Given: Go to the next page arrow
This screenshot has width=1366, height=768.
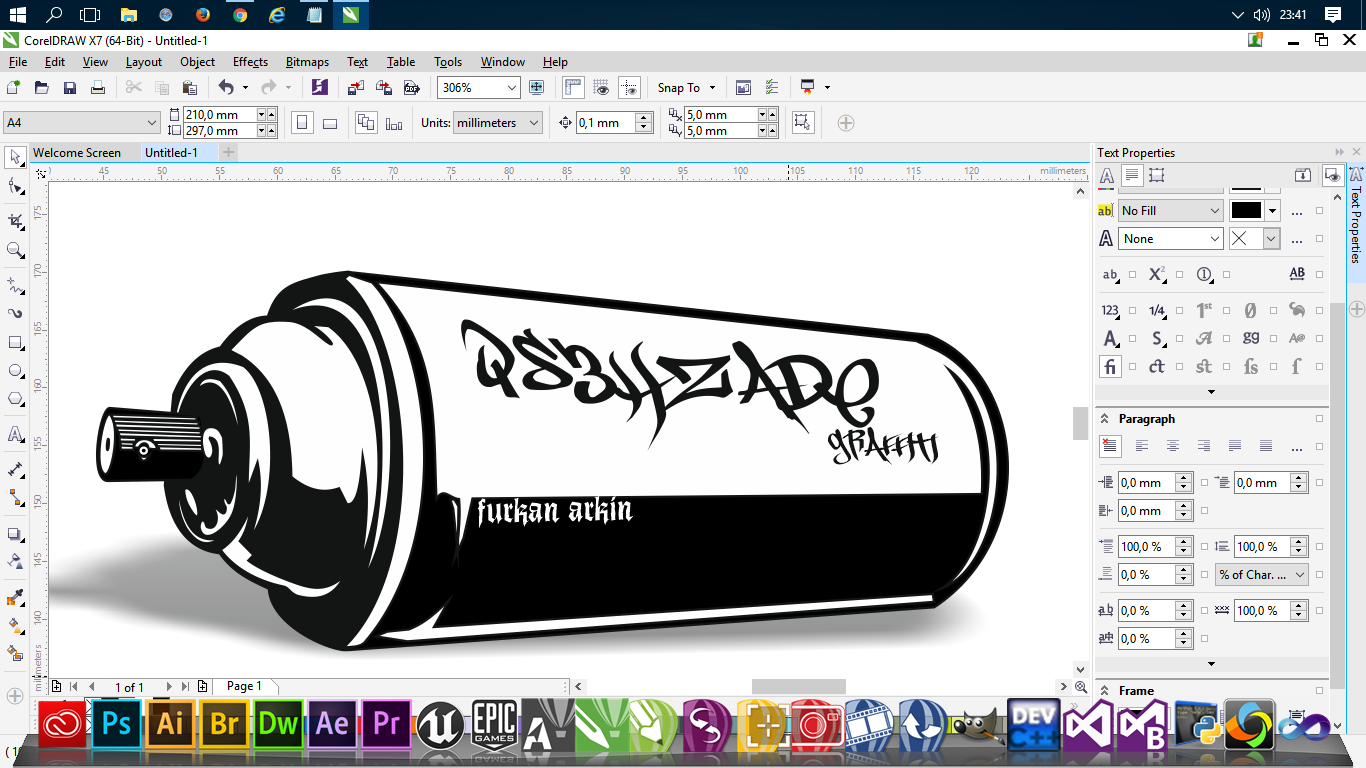Looking at the screenshot, I should [169, 687].
